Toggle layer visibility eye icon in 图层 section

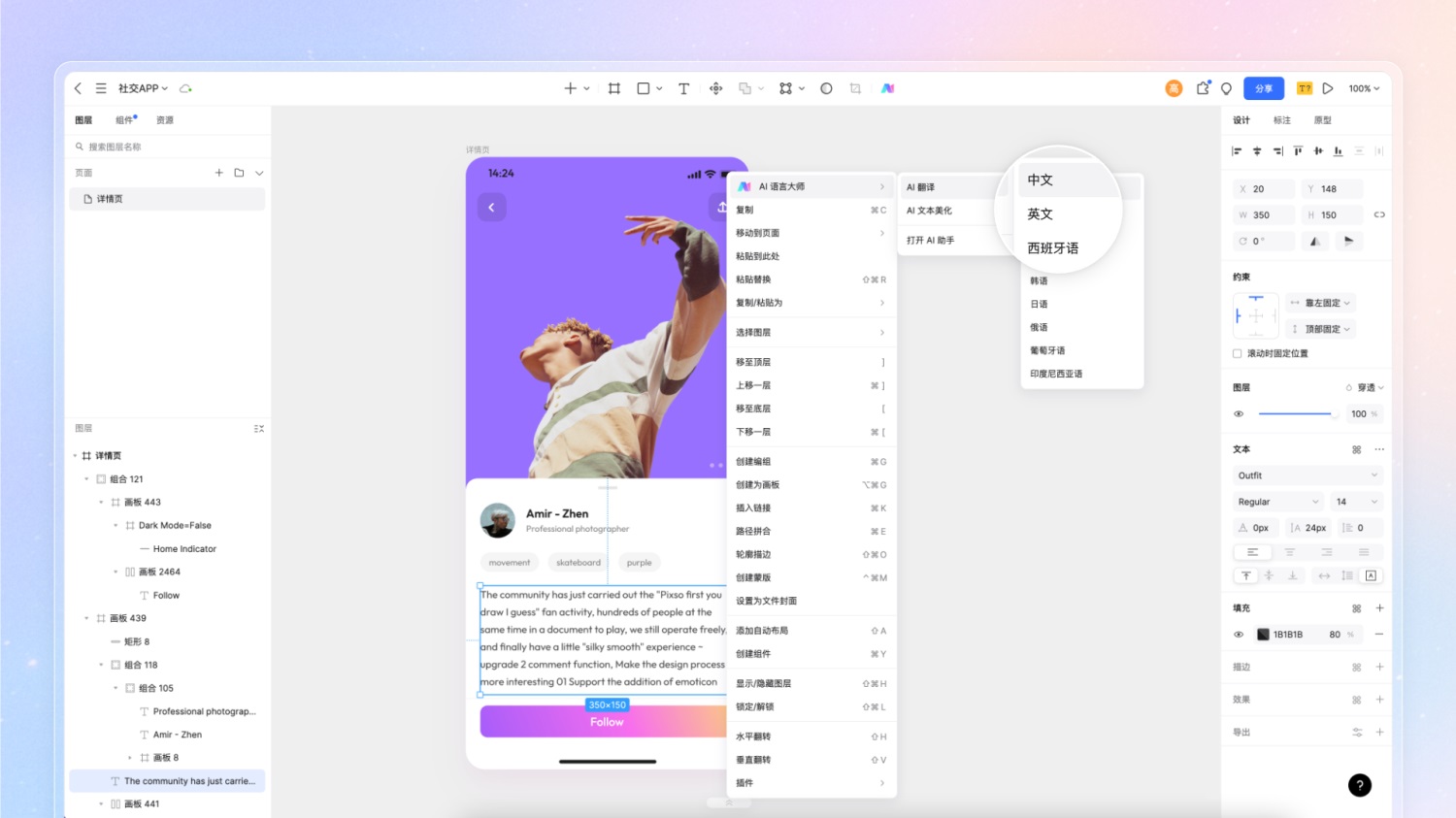pos(1239,414)
